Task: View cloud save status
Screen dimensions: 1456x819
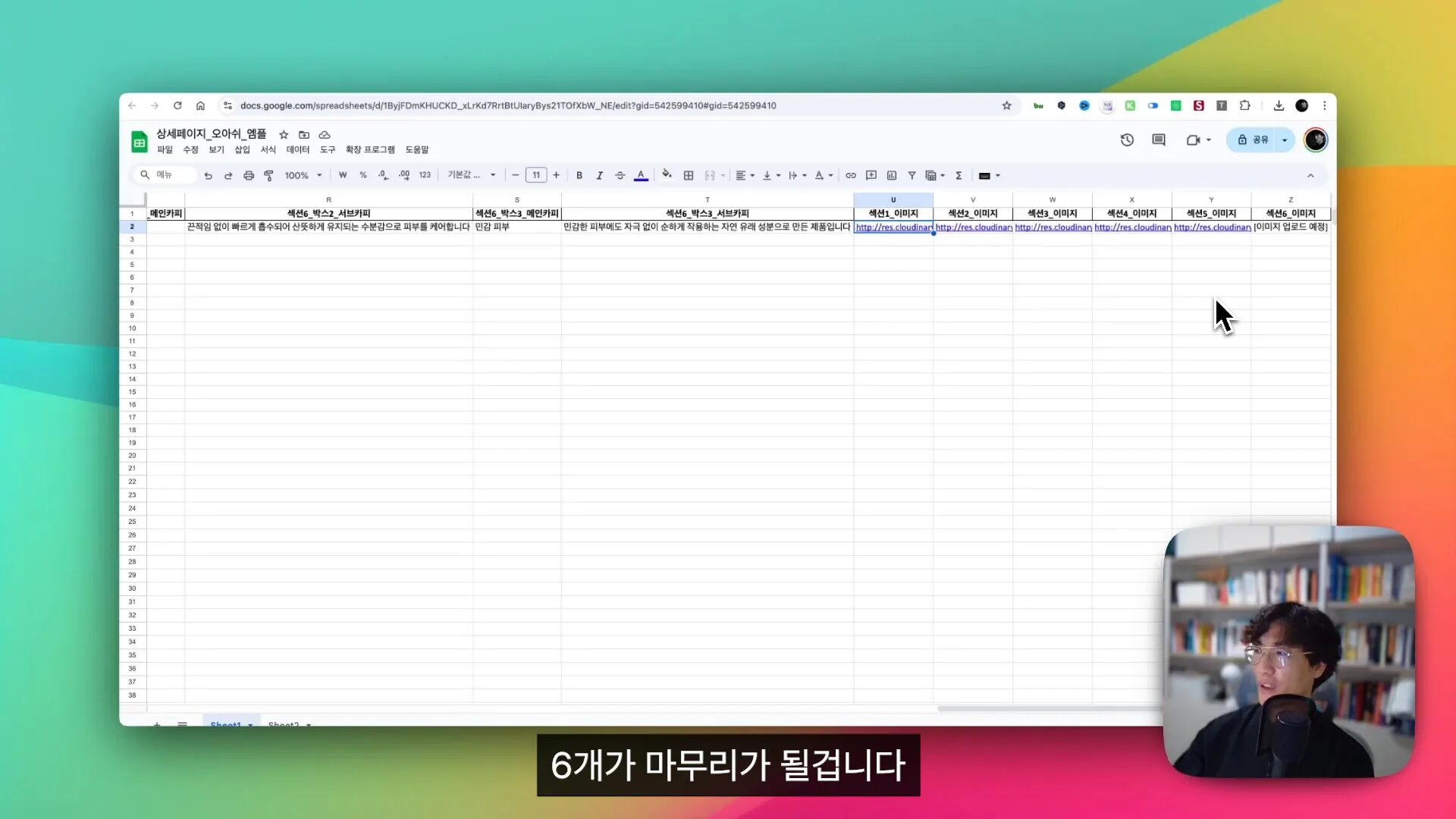Action: click(x=325, y=134)
